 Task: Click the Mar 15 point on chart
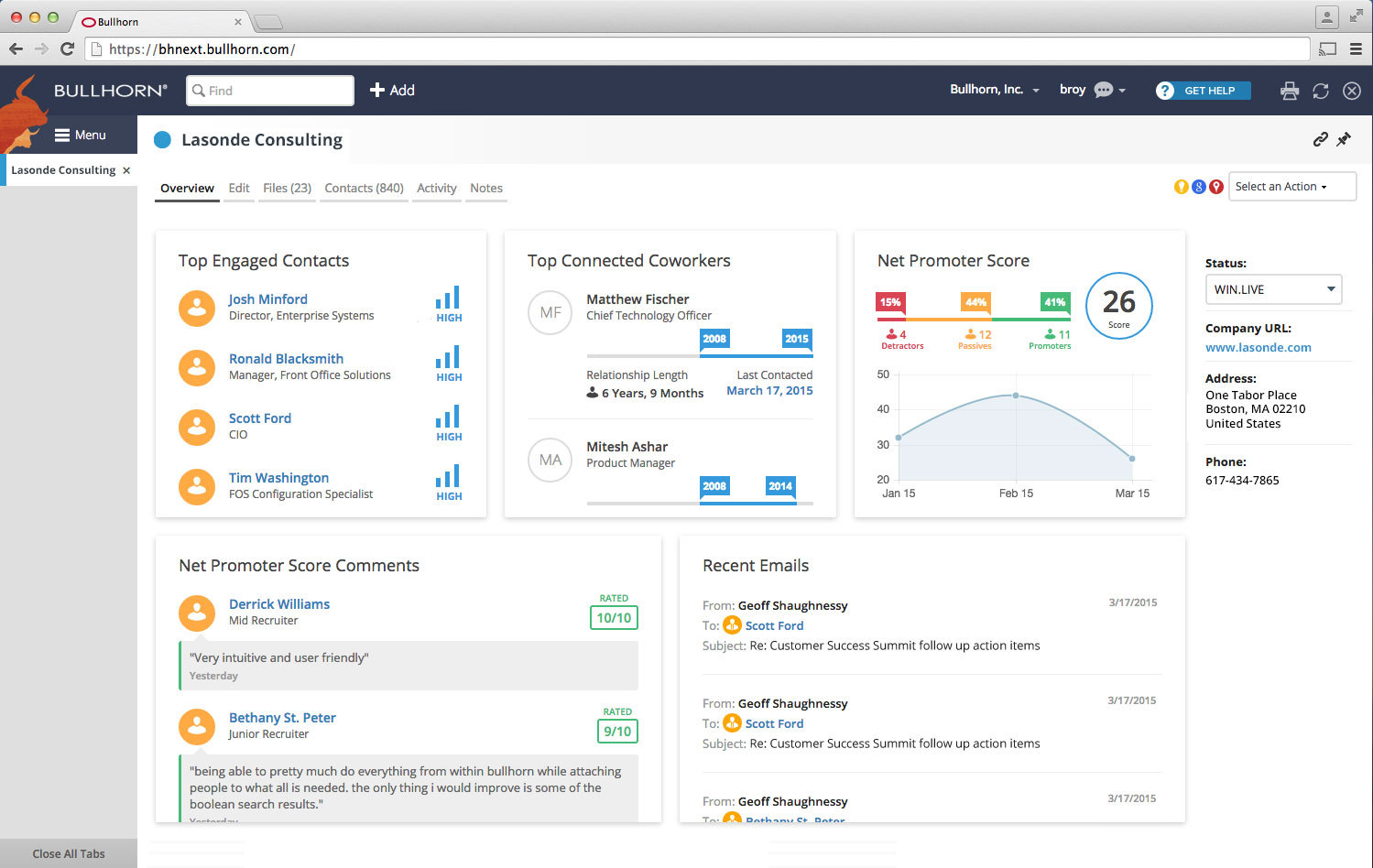pyautogui.click(x=1132, y=459)
